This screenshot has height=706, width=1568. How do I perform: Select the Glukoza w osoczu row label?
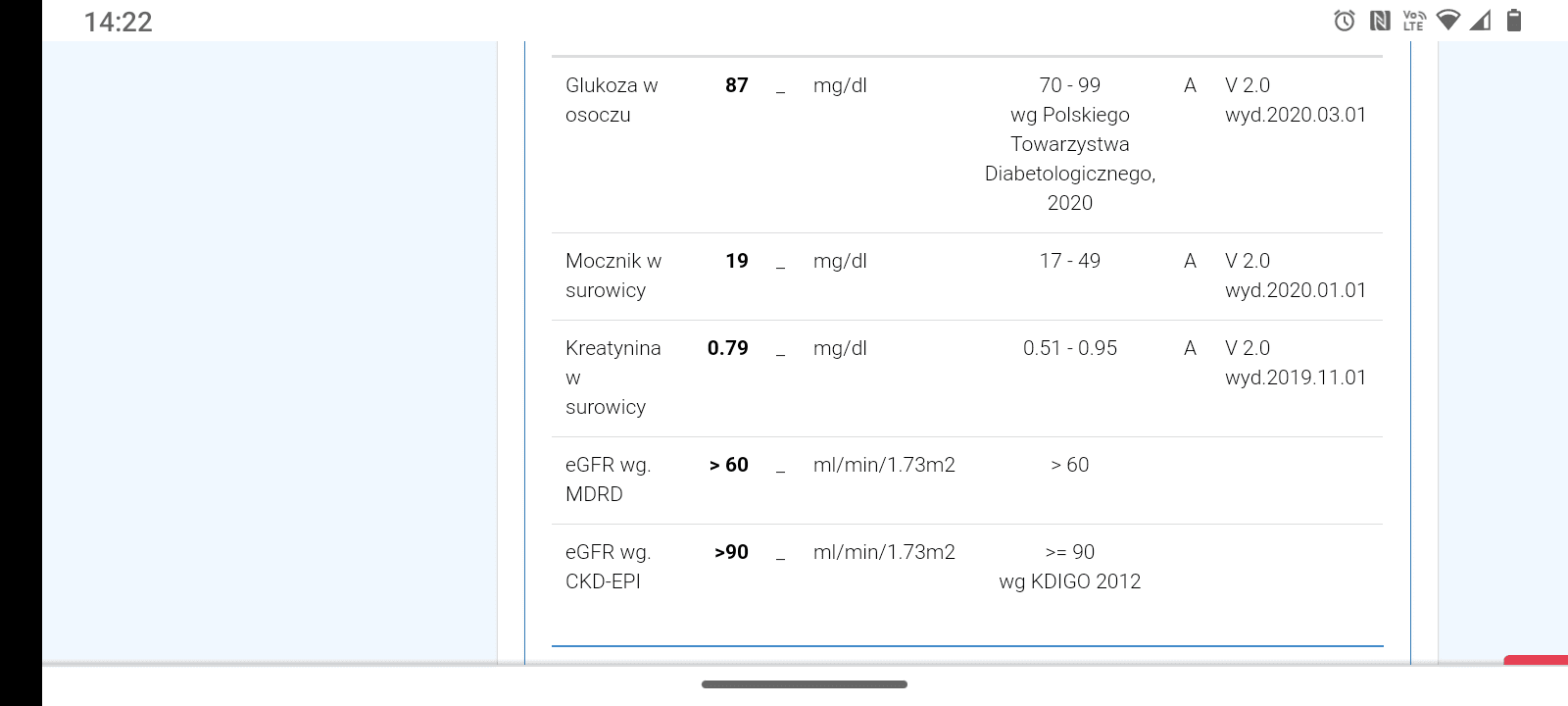click(x=612, y=100)
